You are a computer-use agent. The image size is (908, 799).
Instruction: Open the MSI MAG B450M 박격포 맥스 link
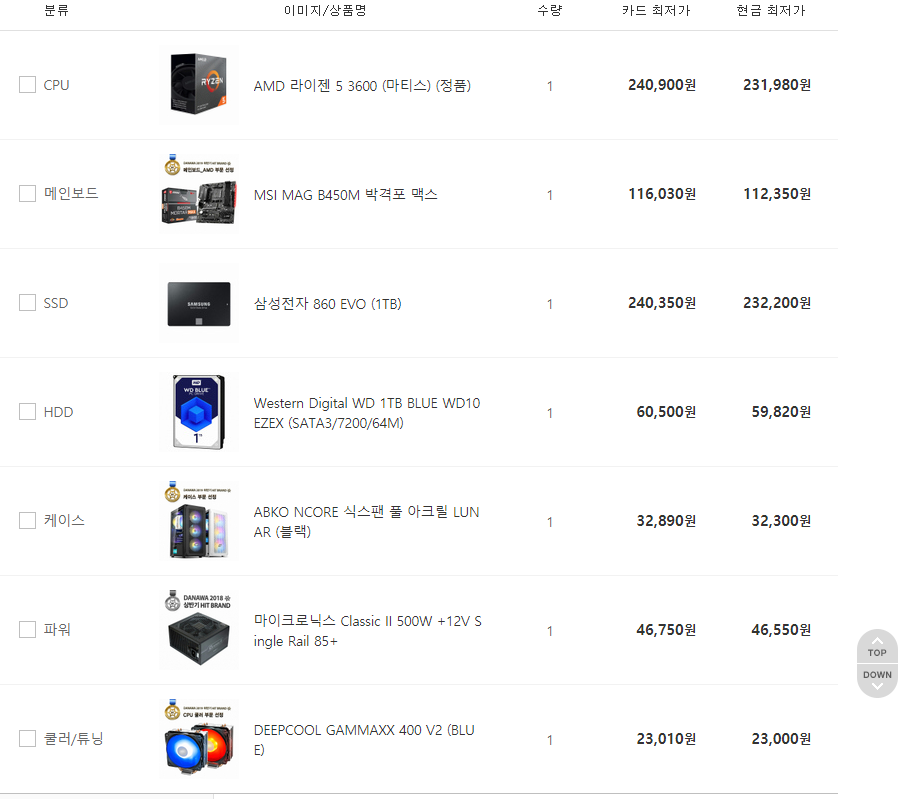point(345,195)
